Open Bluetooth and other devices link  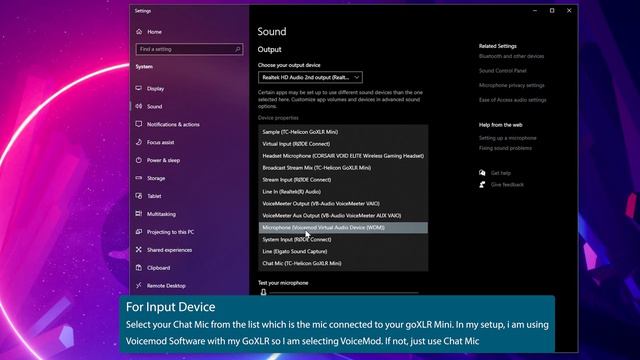pos(511,56)
